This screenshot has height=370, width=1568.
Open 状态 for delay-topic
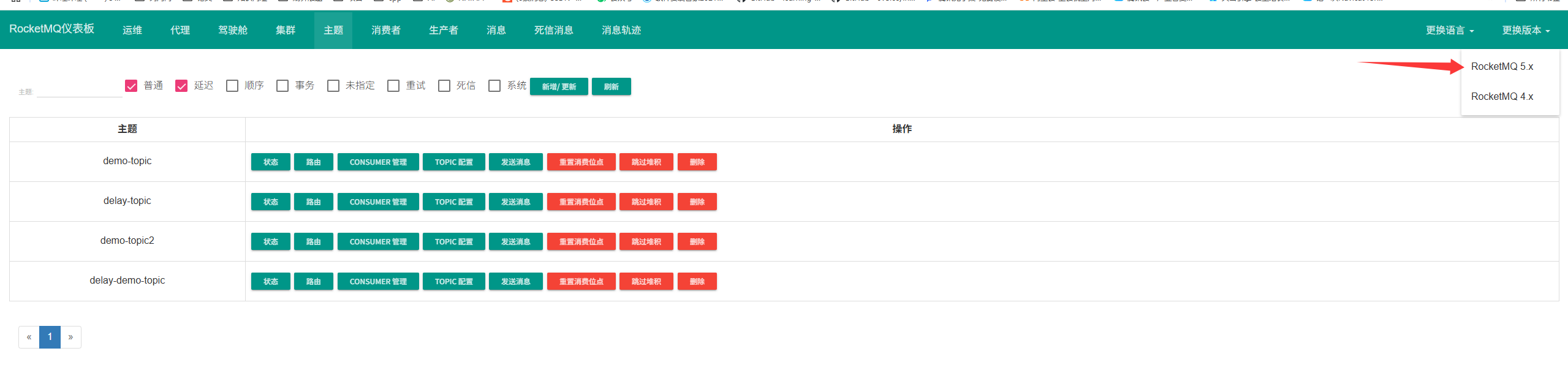271,202
